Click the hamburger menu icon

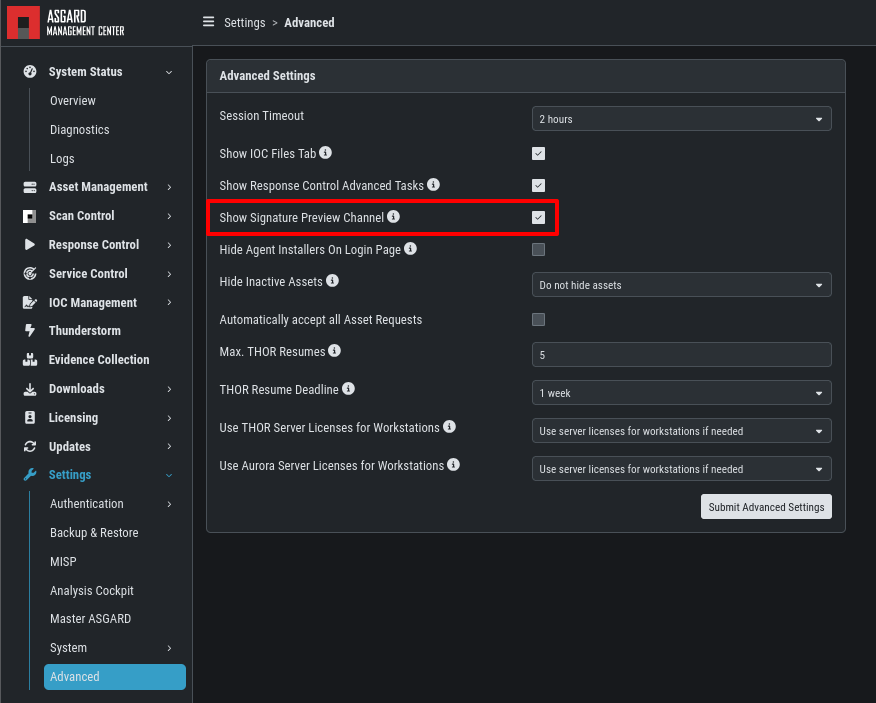click(208, 22)
